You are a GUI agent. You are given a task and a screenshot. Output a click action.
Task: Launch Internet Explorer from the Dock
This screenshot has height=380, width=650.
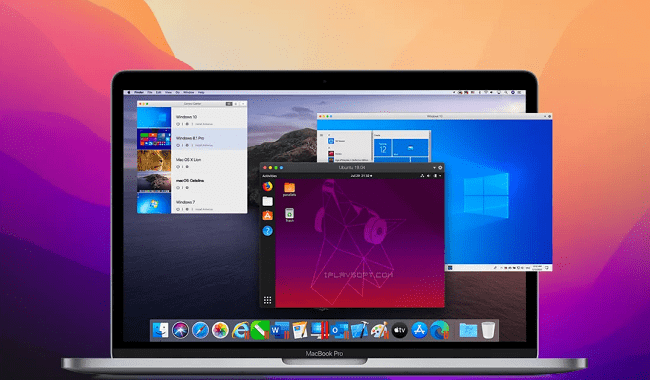pos(240,330)
